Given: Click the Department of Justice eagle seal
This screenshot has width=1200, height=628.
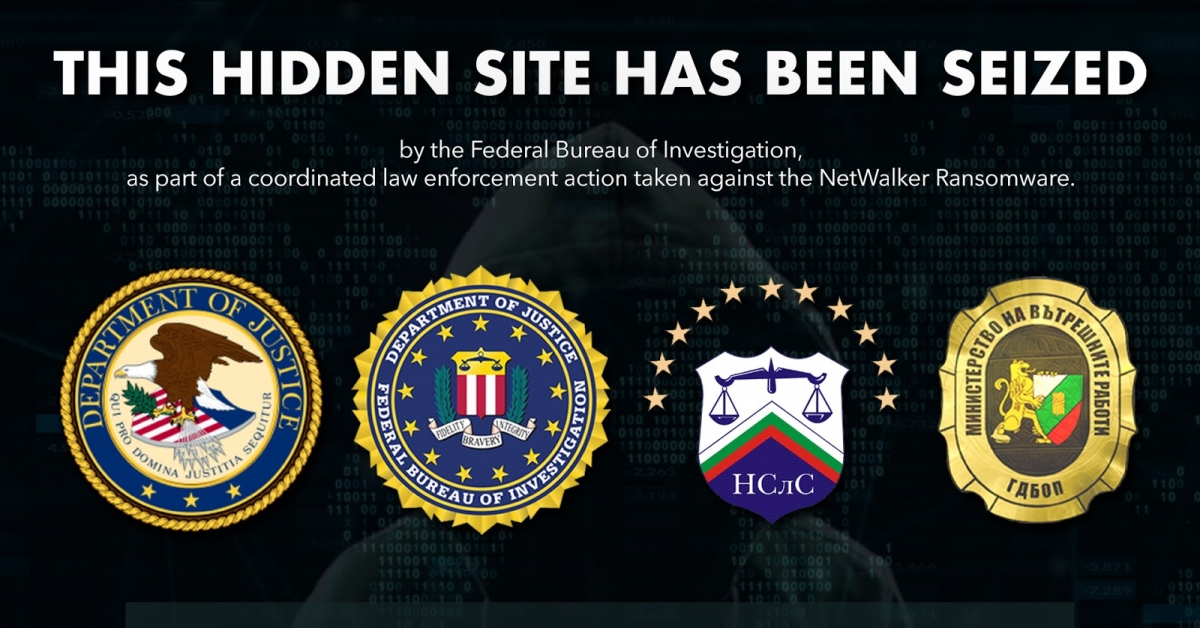Looking at the screenshot, I should click(x=191, y=400).
